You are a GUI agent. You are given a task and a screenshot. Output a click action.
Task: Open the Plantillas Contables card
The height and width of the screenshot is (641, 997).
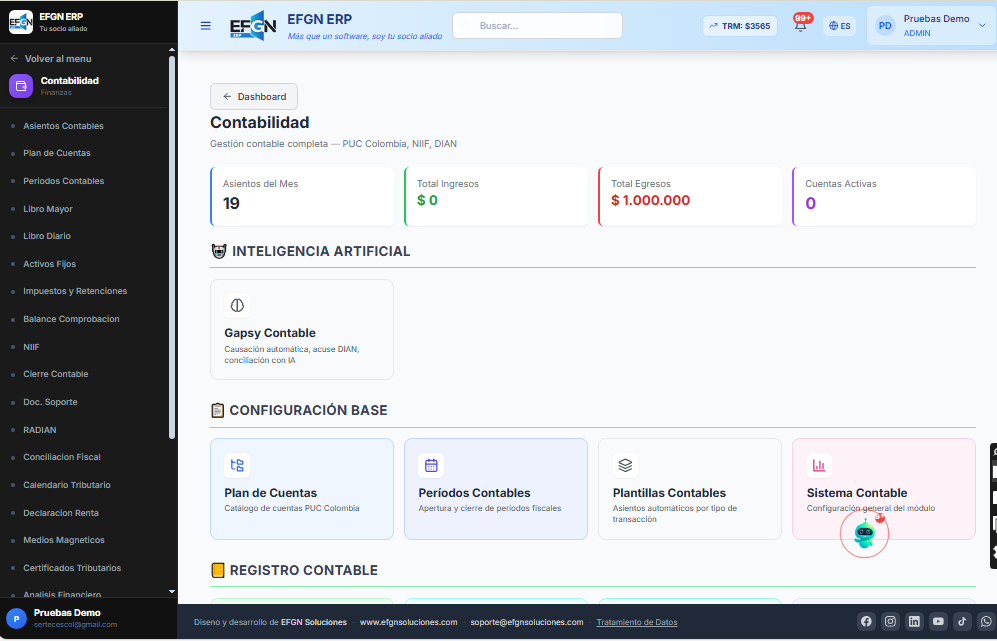689,489
